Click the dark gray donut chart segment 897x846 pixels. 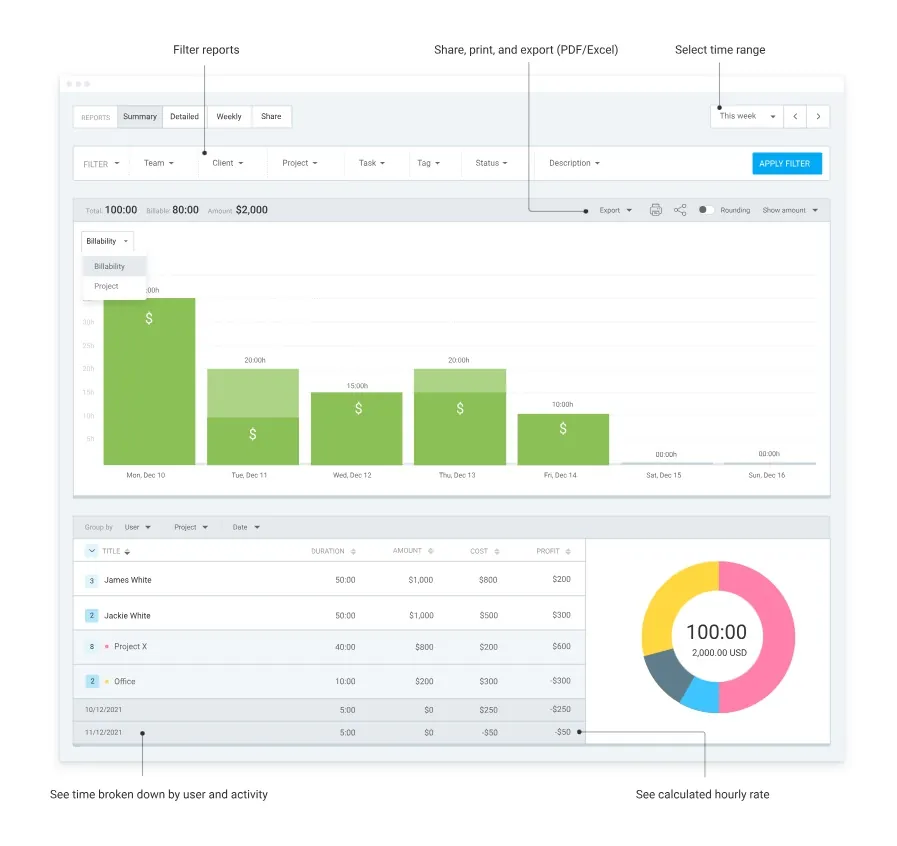tap(666, 674)
